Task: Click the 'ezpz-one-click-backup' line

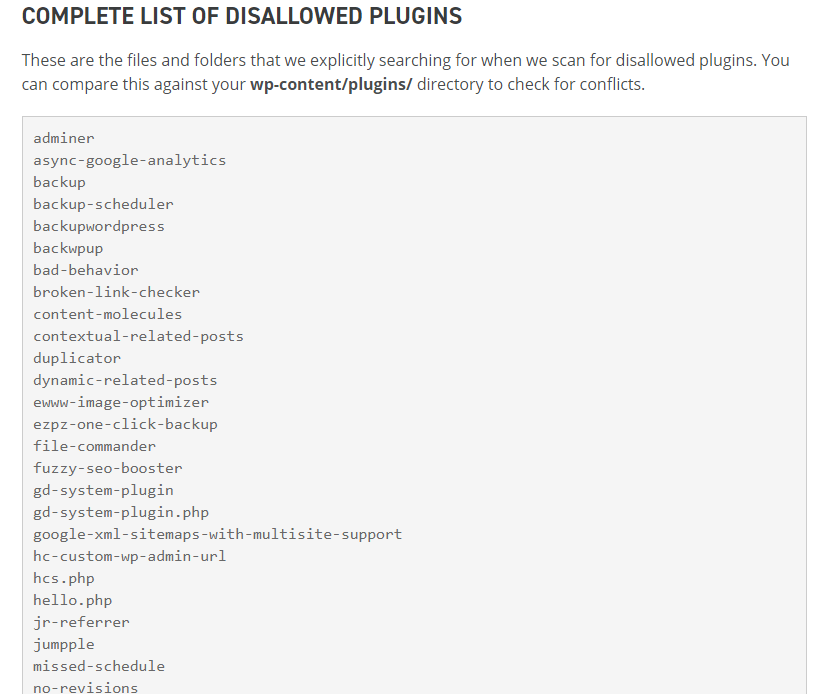Action: 125,424
